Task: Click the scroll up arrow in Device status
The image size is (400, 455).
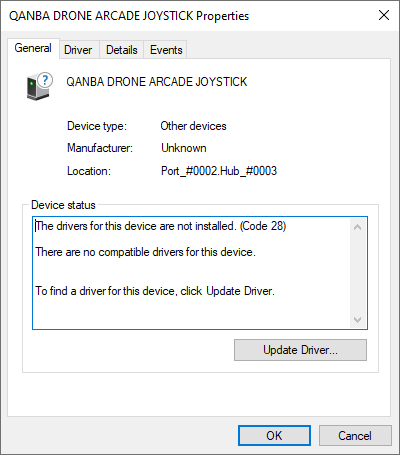Action: pyautogui.click(x=357, y=228)
